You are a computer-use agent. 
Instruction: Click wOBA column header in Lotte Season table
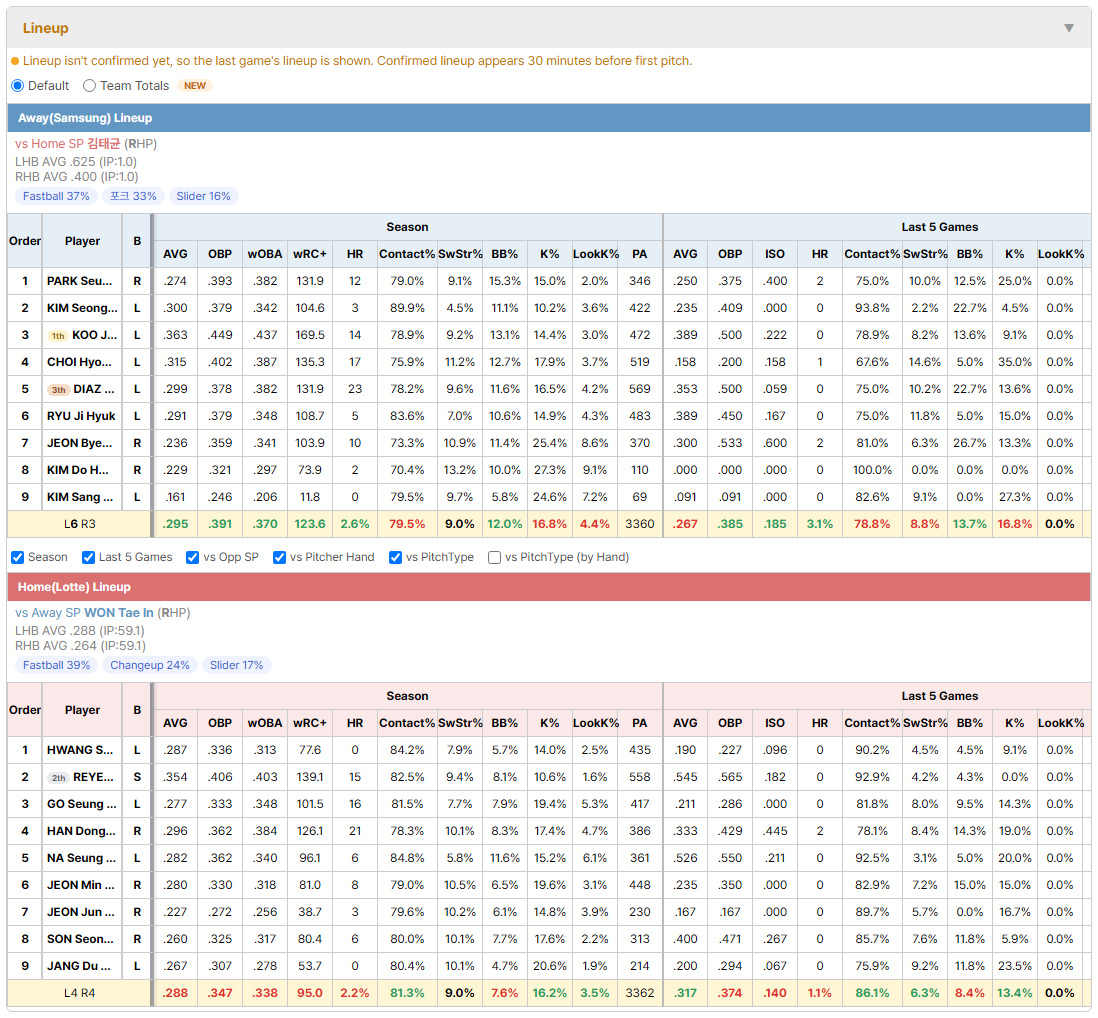point(265,723)
